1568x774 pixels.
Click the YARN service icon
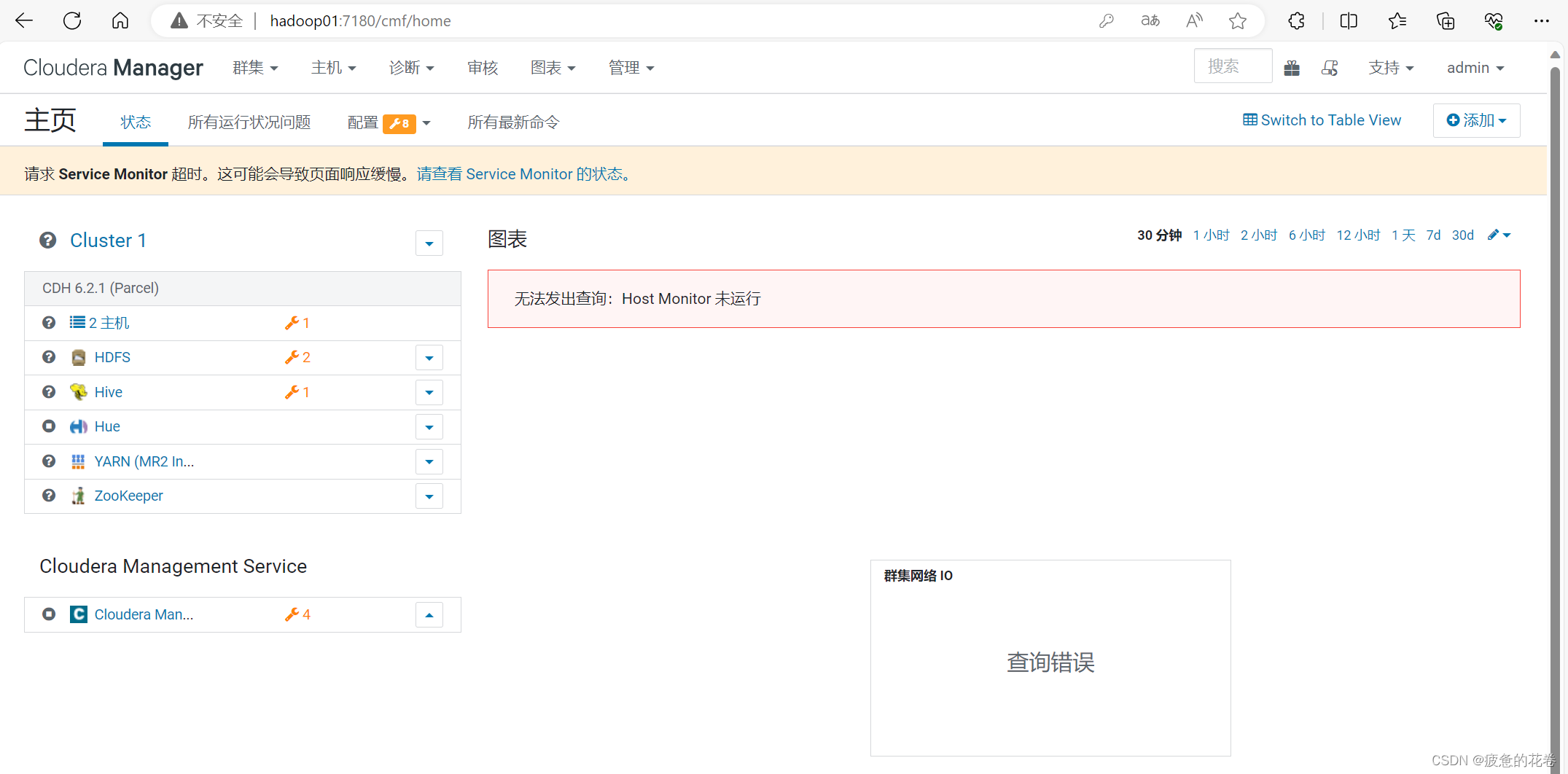click(x=79, y=461)
